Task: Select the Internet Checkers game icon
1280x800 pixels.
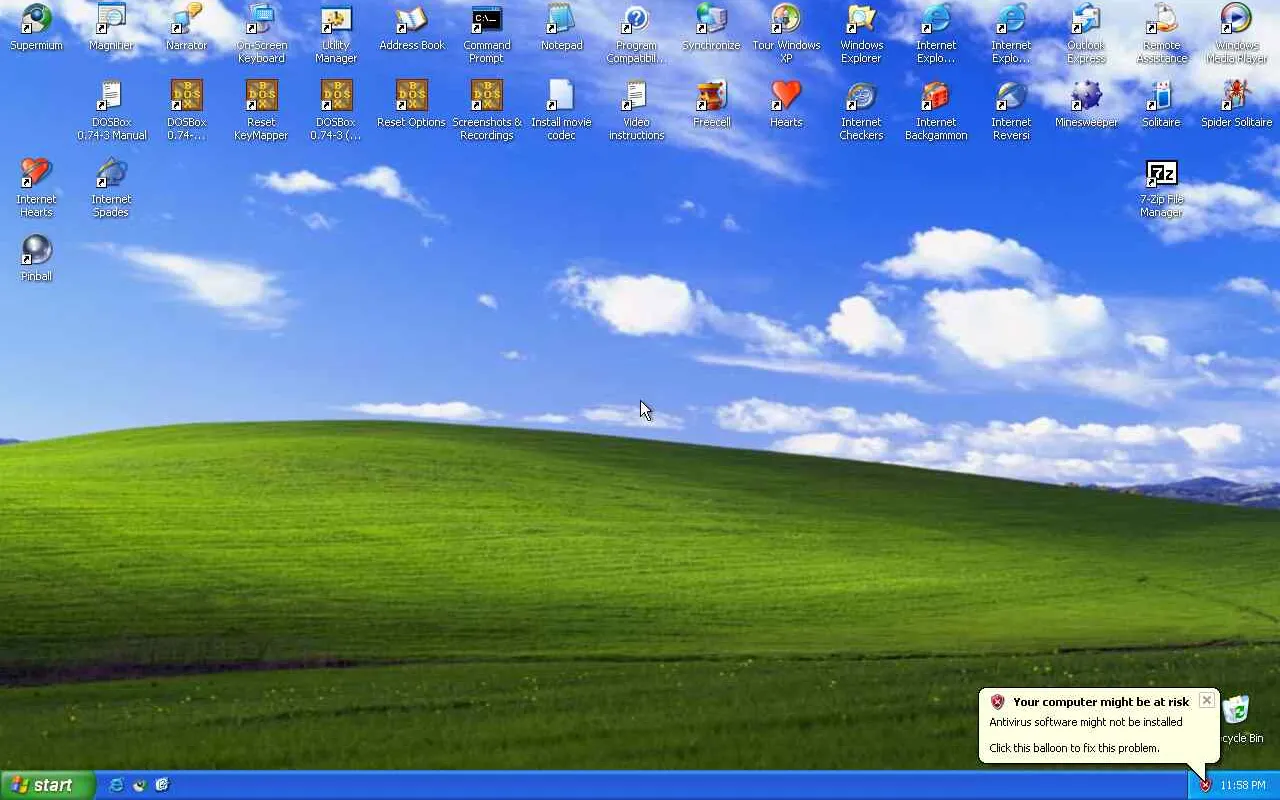Action: tap(861, 111)
